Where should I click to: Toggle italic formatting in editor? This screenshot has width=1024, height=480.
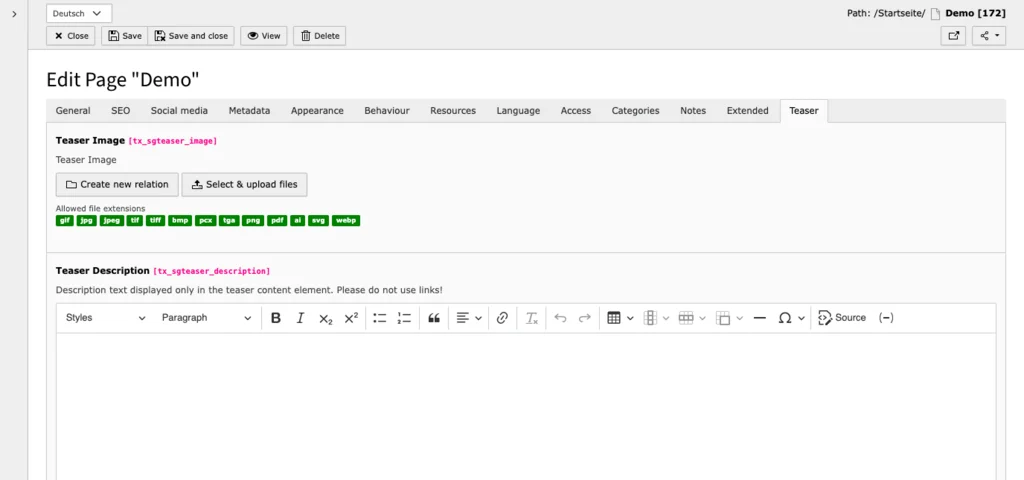pos(300,318)
